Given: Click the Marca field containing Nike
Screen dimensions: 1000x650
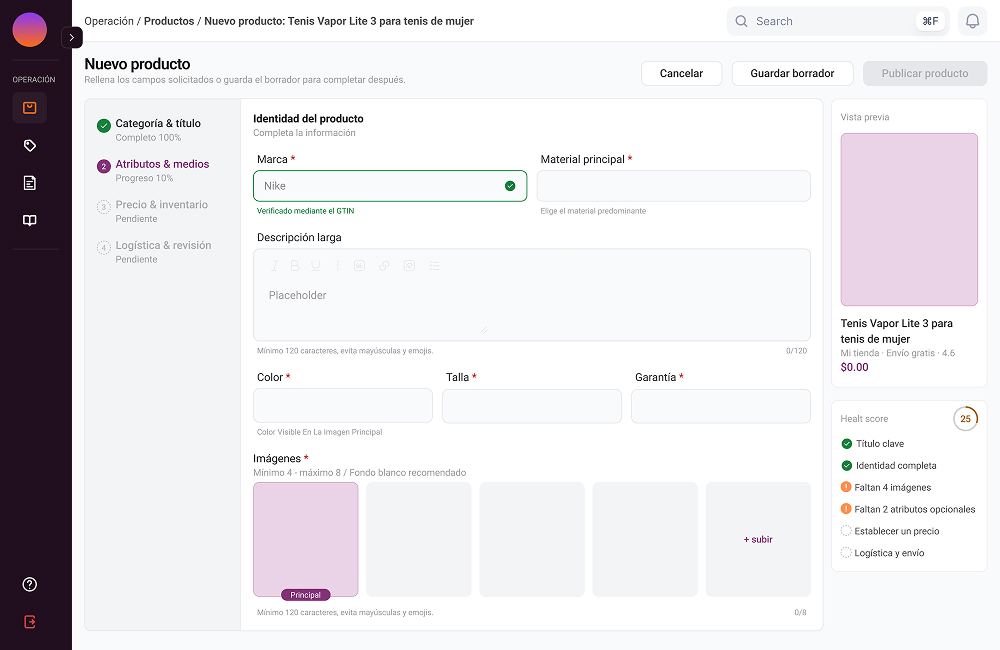Looking at the screenshot, I should 390,186.
